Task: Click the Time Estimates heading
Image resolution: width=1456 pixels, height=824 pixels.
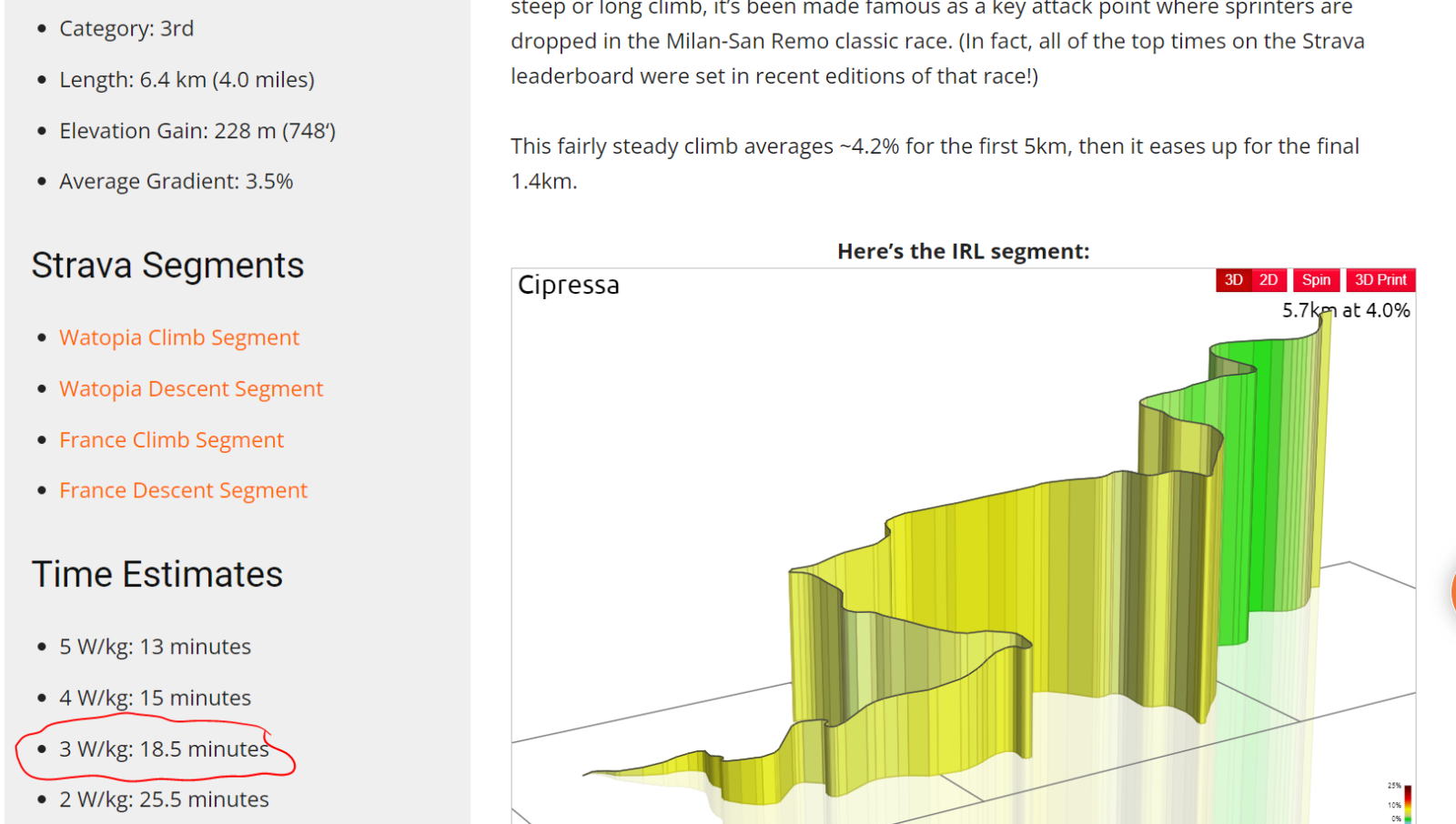Action: (157, 575)
